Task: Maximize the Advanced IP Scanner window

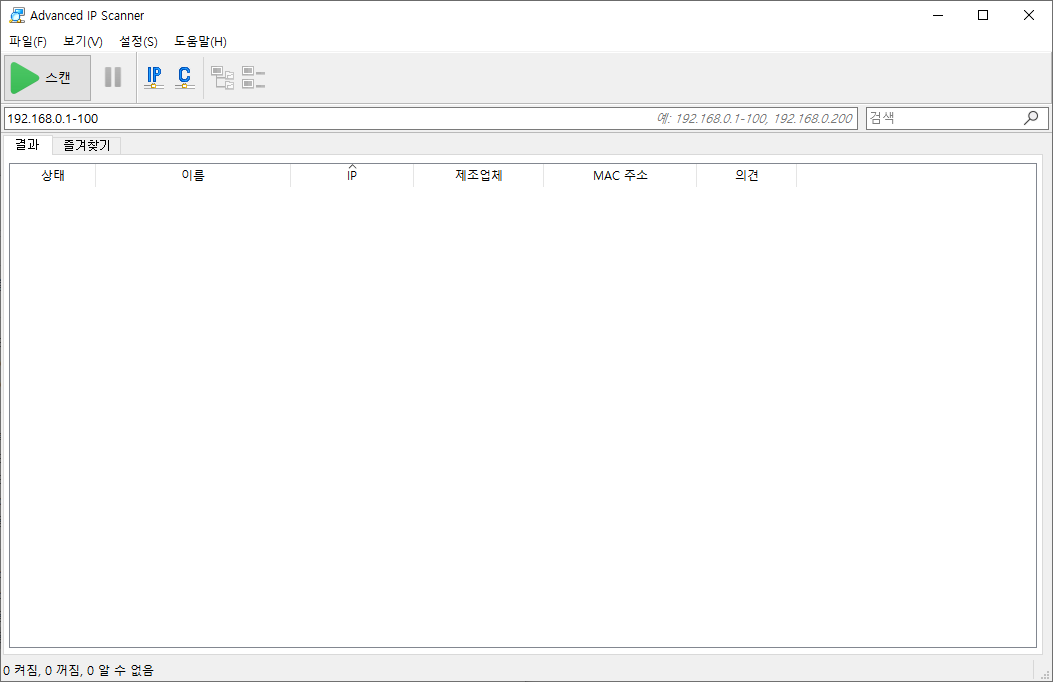Action: [982, 15]
